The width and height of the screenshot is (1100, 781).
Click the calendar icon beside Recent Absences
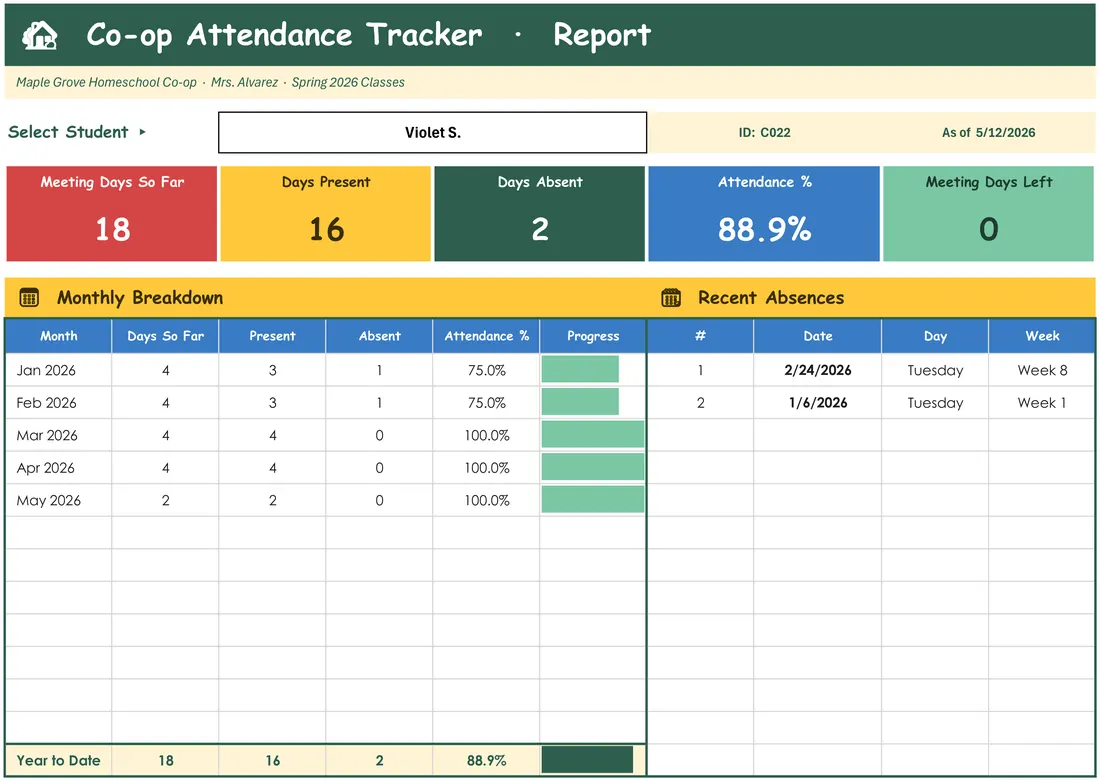[671, 298]
